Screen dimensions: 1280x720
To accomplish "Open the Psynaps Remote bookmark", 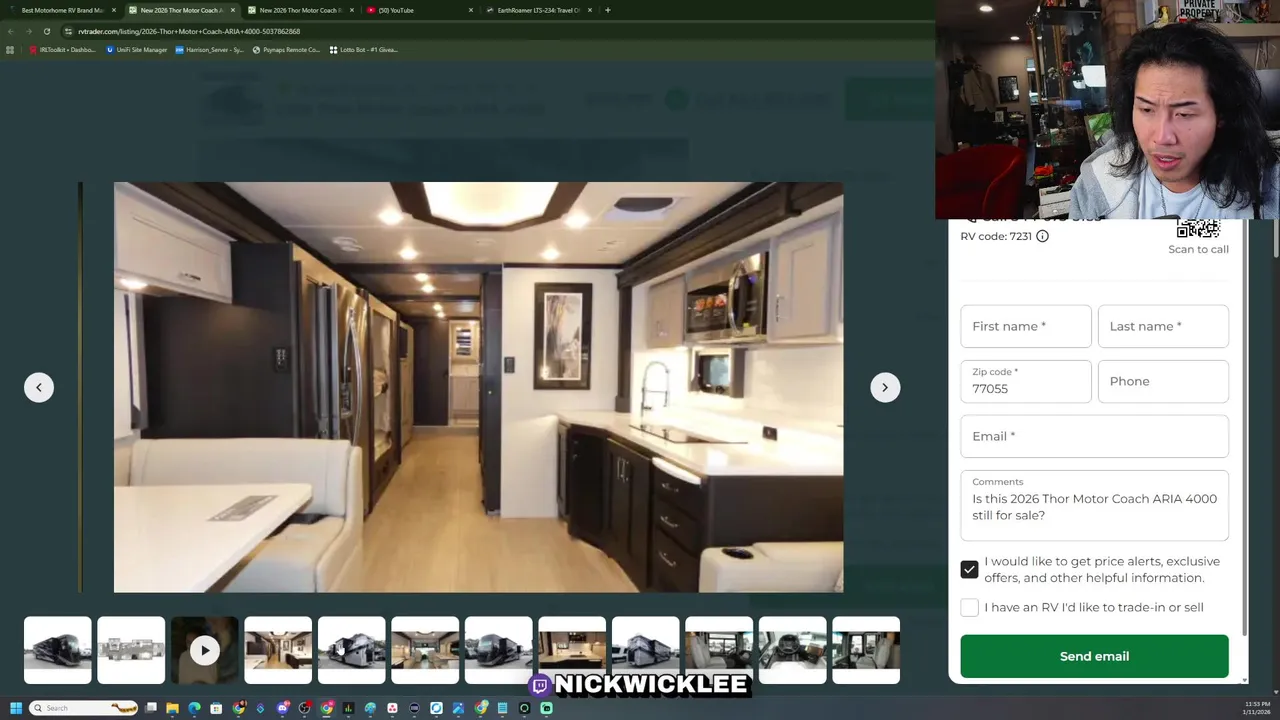I will [286, 49].
